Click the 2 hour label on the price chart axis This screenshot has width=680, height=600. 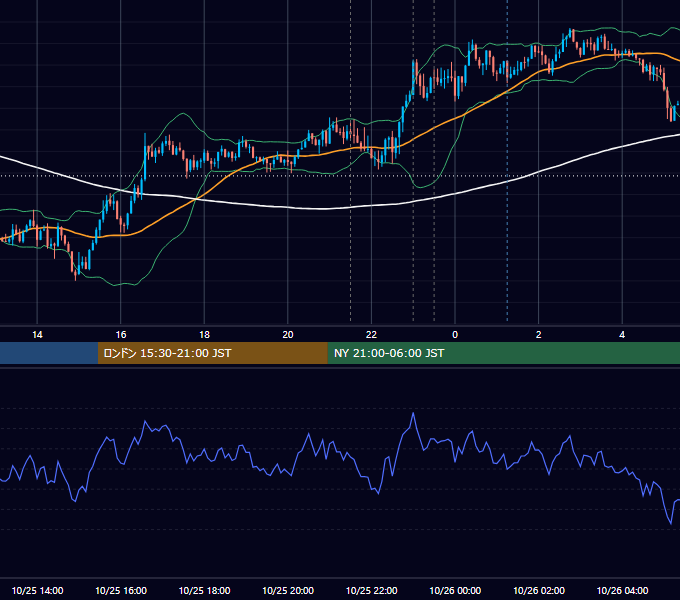click(539, 335)
